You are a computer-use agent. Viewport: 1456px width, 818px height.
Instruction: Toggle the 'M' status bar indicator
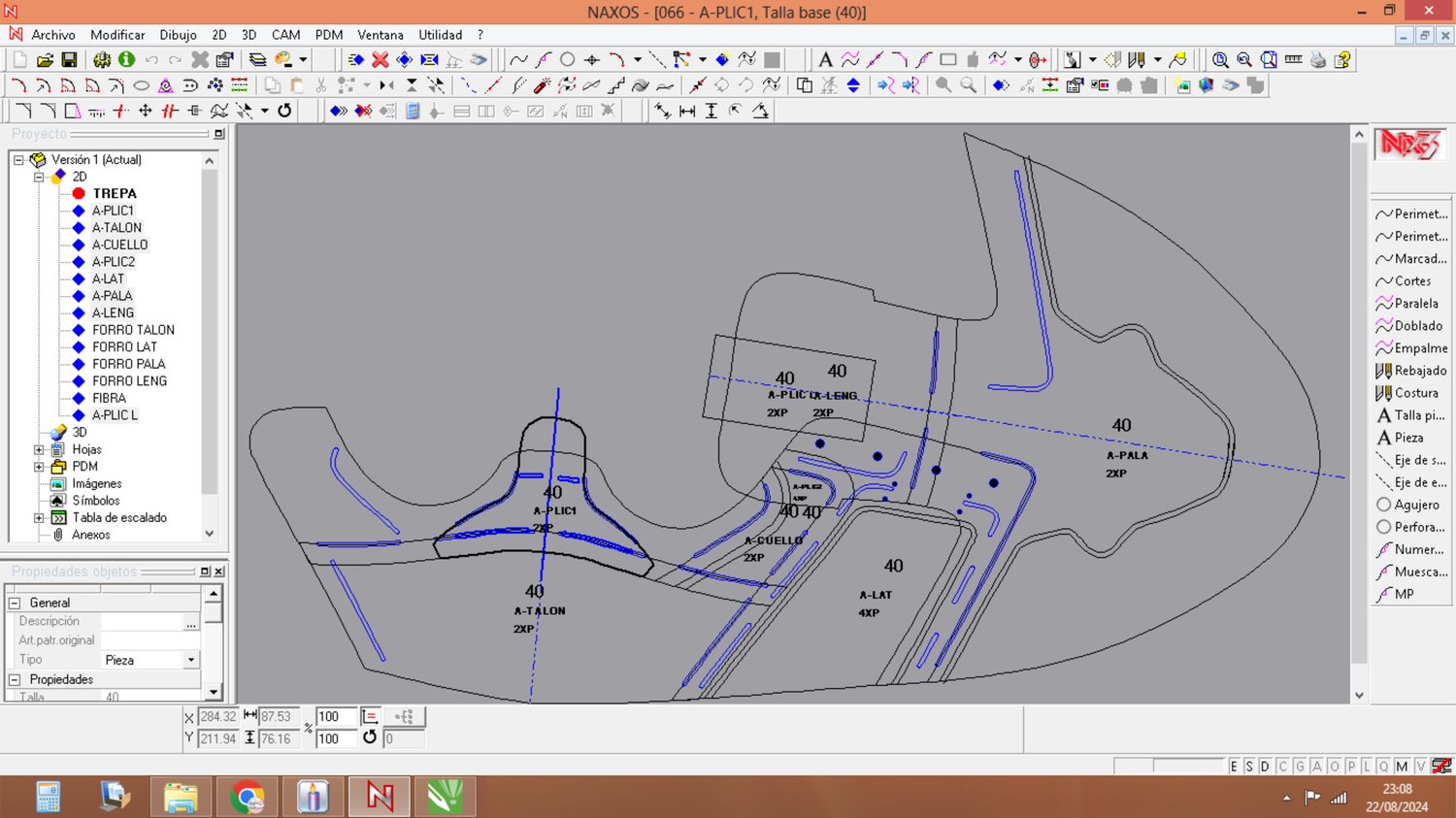[x=1402, y=767]
